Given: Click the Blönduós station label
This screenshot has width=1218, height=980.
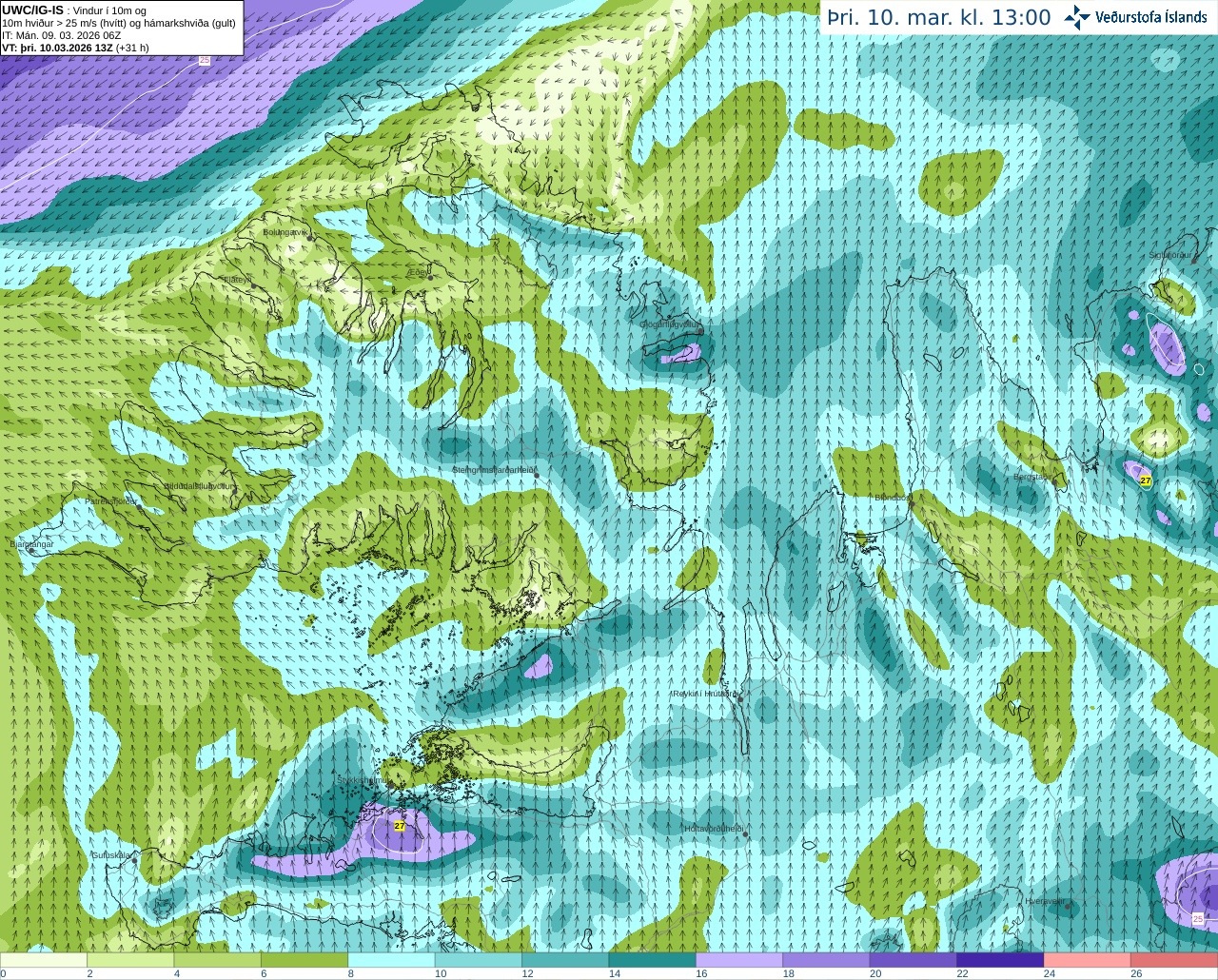Looking at the screenshot, I should coord(893,498).
